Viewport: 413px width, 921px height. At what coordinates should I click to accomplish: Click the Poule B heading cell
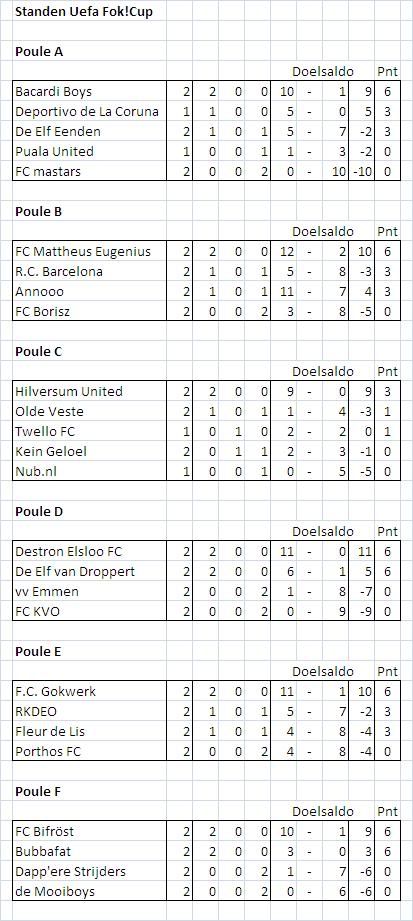(39, 211)
